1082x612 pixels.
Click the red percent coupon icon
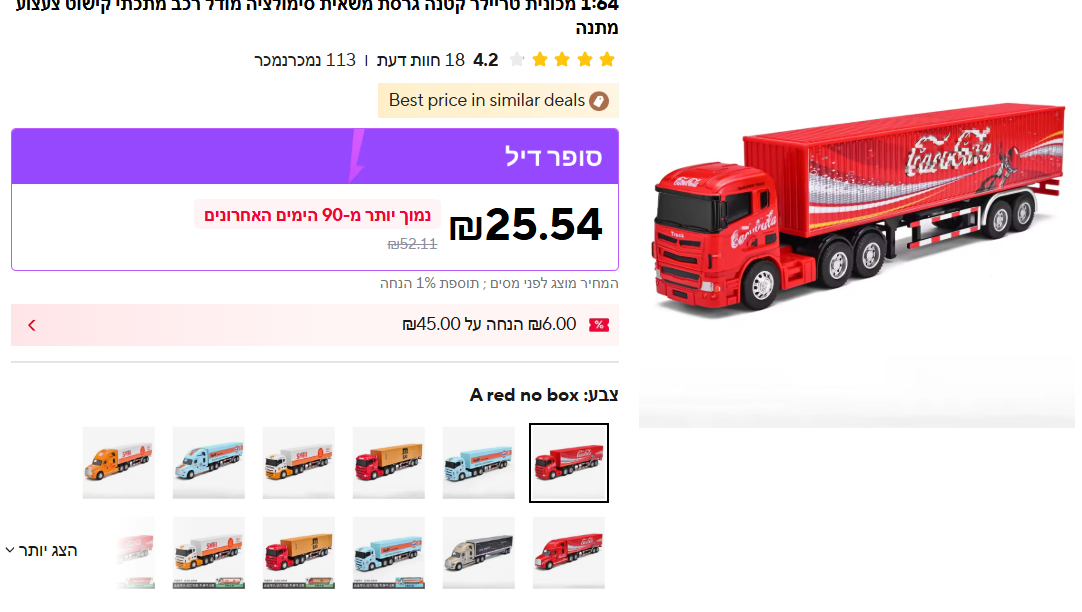(599, 325)
